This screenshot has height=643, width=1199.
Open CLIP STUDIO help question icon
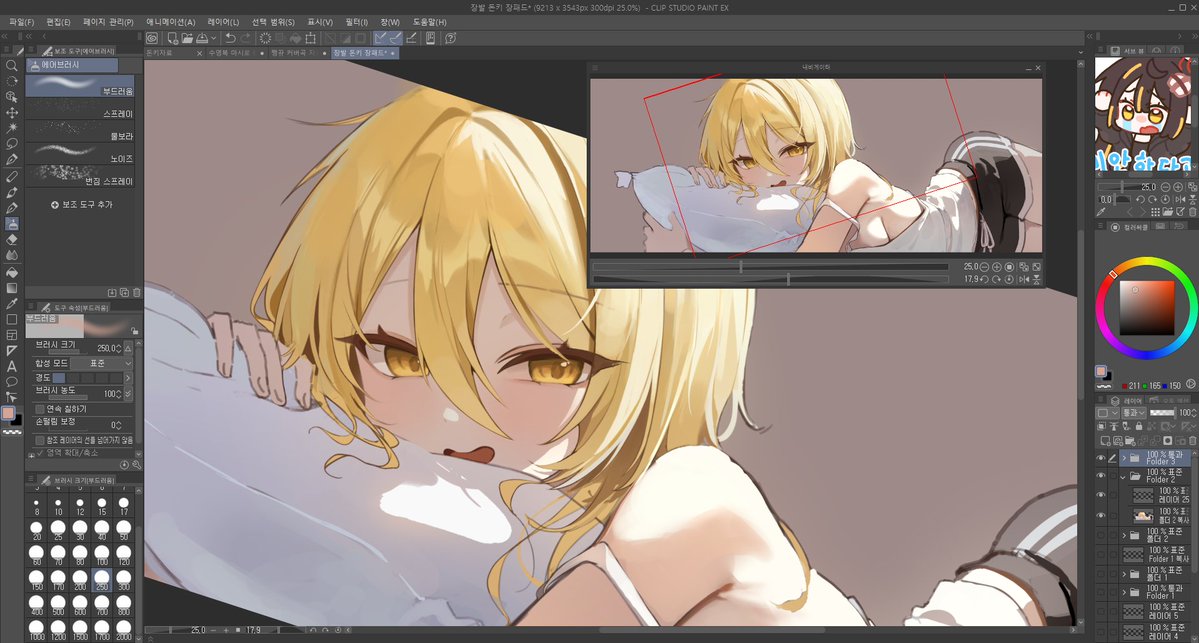coord(450,37)
